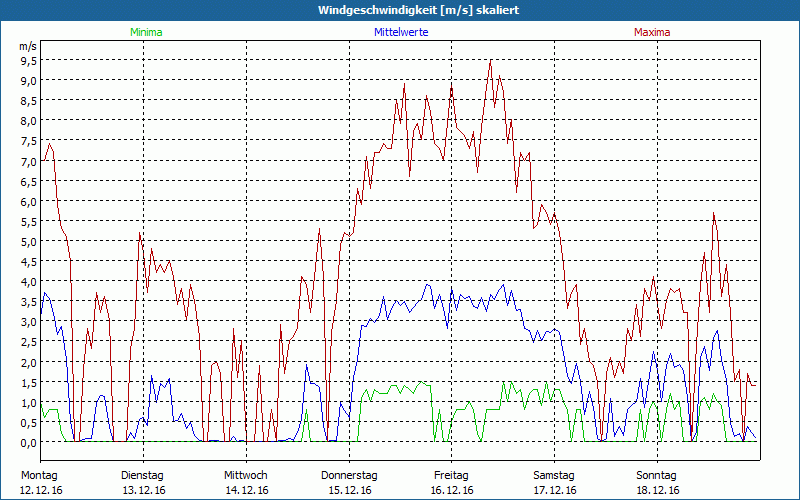Click the Mittwoch day label
Viewport: 800px width, 500px height.
(x=246, y=476)
